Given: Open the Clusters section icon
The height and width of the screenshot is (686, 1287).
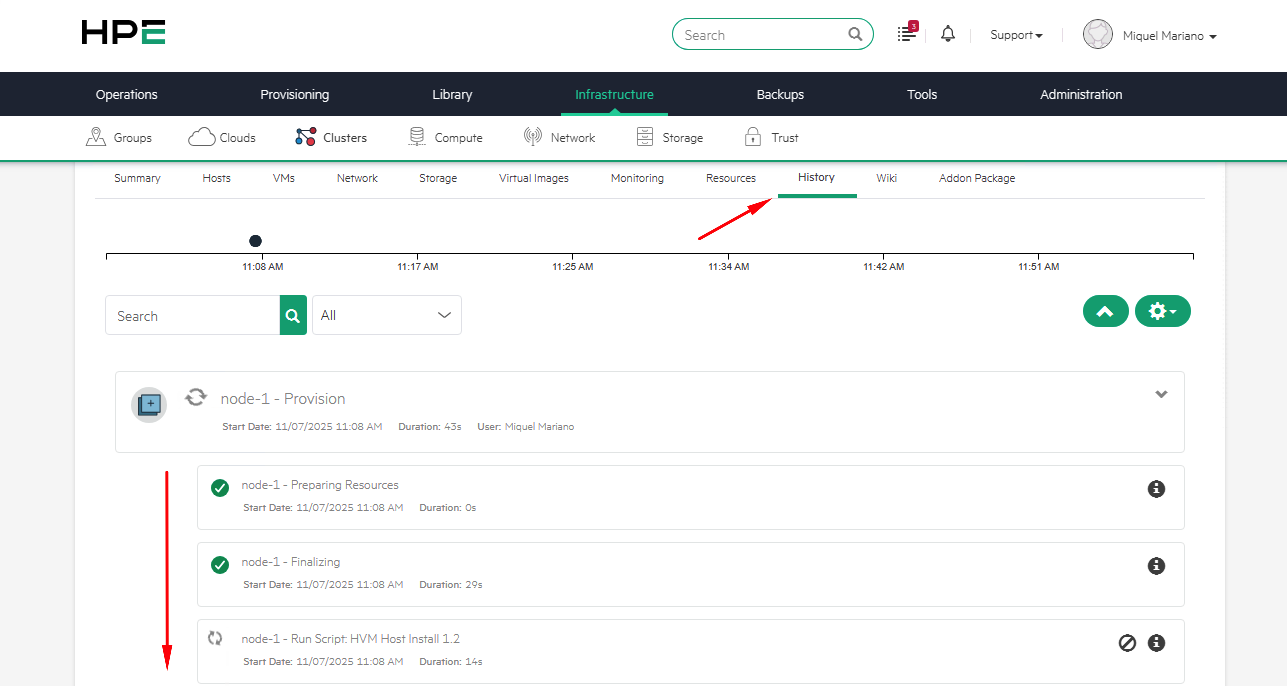Looking at the screenshot, I should point(306,136).
